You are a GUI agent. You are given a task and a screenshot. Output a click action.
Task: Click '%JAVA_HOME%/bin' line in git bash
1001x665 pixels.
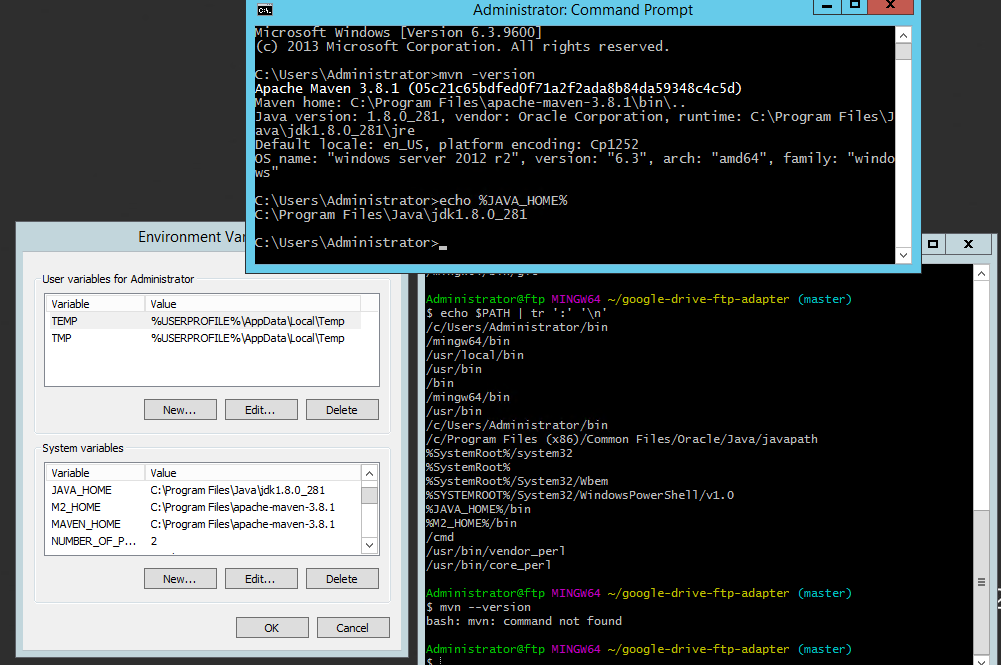[x=478, y=509]
